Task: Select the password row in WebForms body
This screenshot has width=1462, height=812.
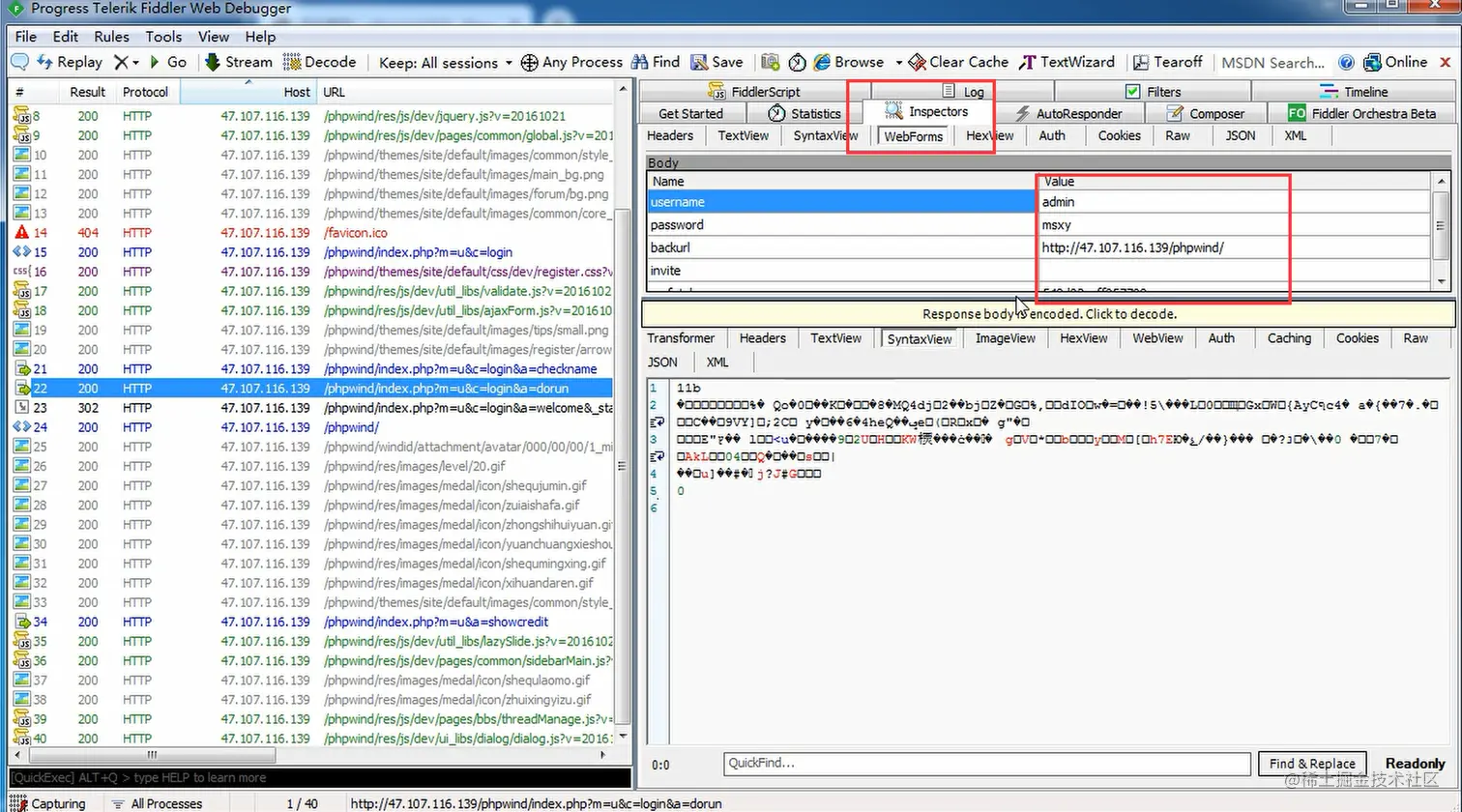Action: point(1039,224)
